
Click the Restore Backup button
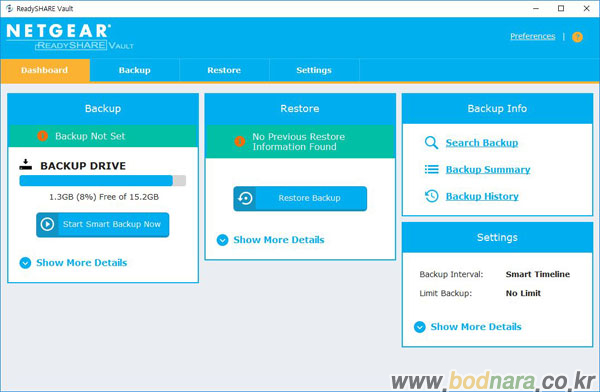point(300,198)
